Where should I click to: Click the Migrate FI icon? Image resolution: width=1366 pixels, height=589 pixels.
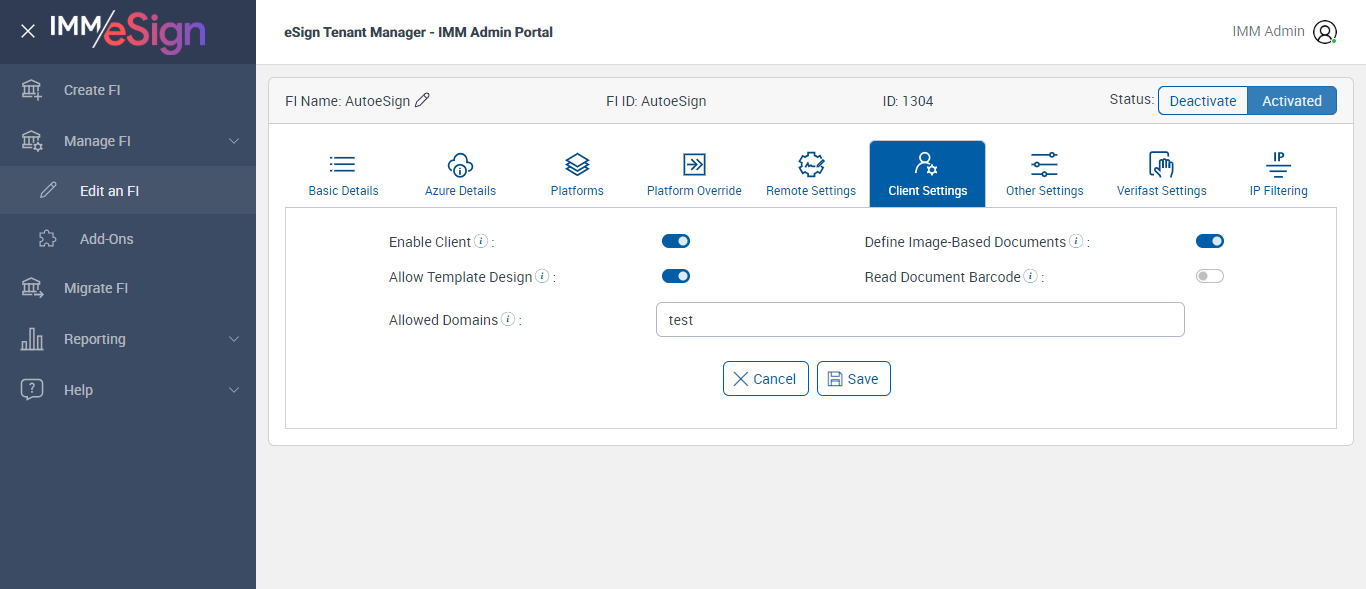coord(32,288)
